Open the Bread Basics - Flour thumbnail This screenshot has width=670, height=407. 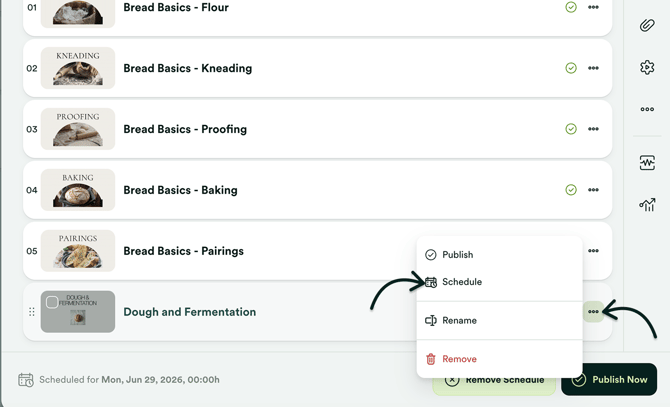78,12
